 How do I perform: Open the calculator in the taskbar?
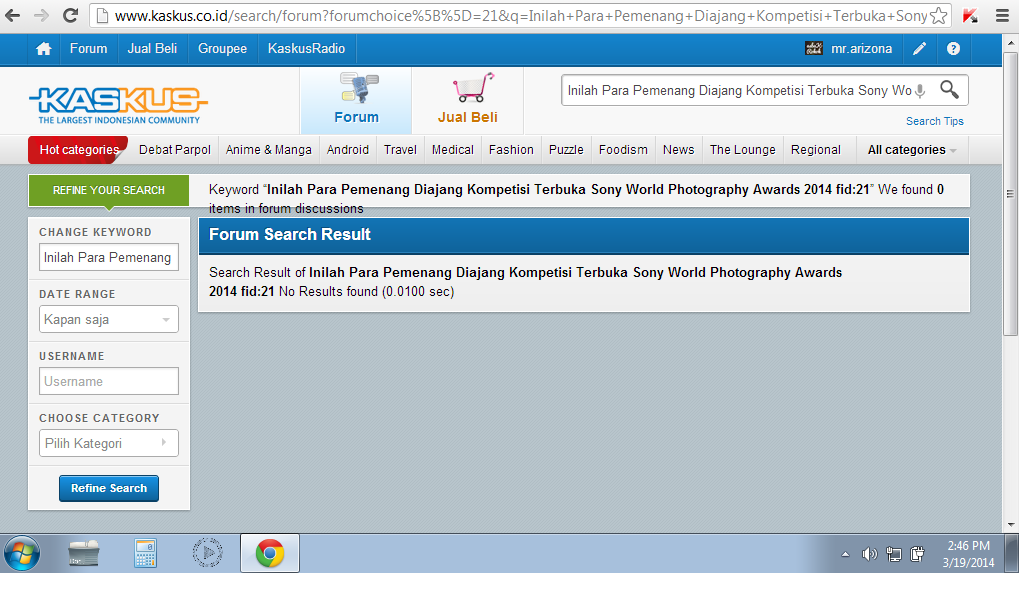pyautogui.click(x=145, y=554)
